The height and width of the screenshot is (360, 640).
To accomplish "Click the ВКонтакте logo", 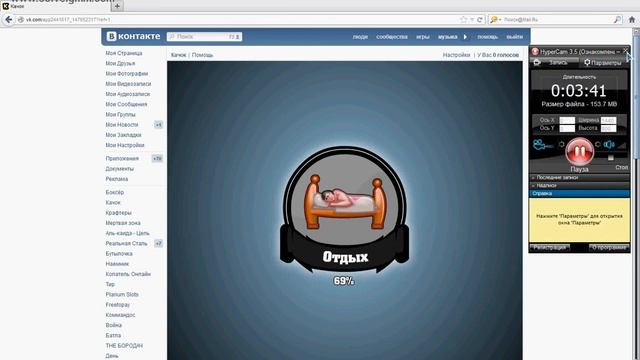I will [133, 36].
